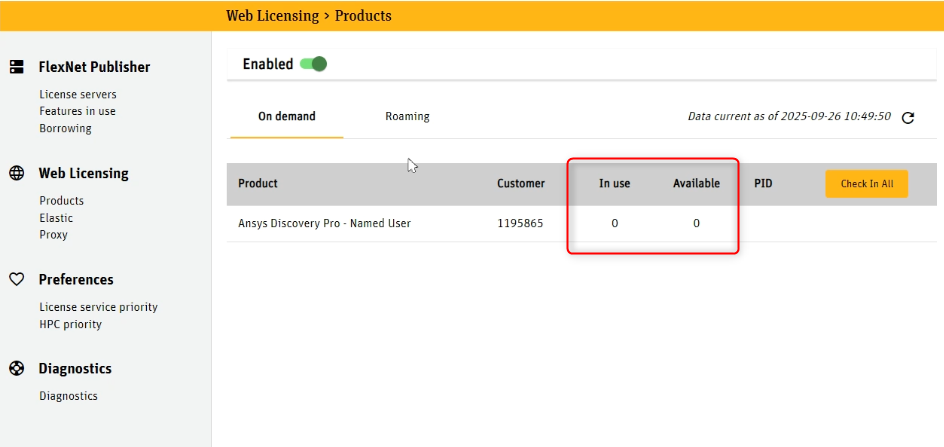
Task: Navigate to Proxy settings
Action: click(53, 235)
